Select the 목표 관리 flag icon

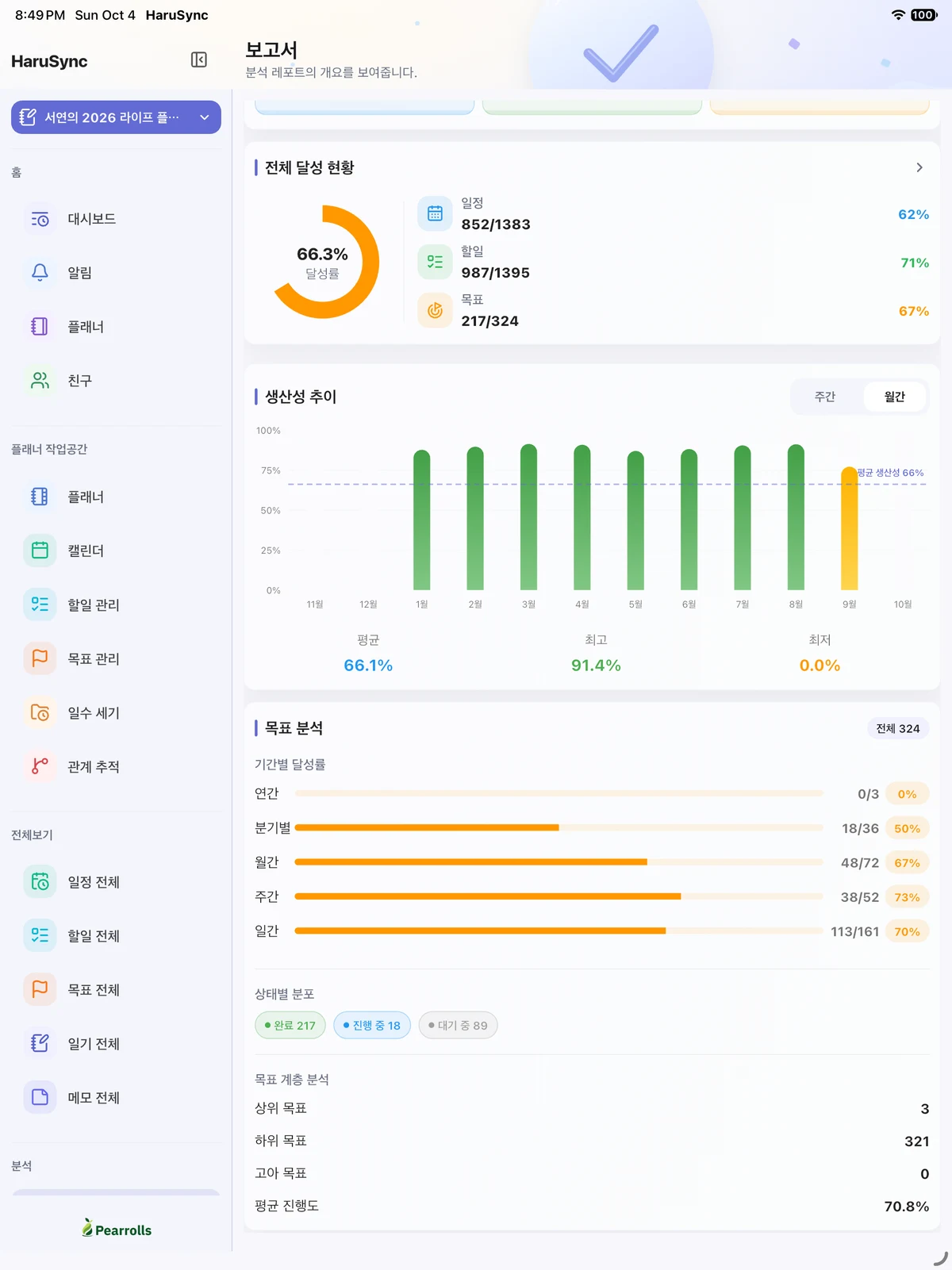(40, 658)
